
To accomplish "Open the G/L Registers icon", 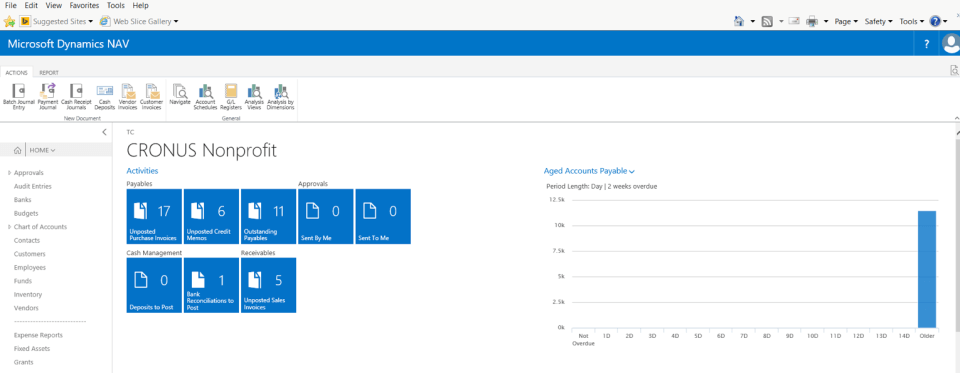I will 231,97.
